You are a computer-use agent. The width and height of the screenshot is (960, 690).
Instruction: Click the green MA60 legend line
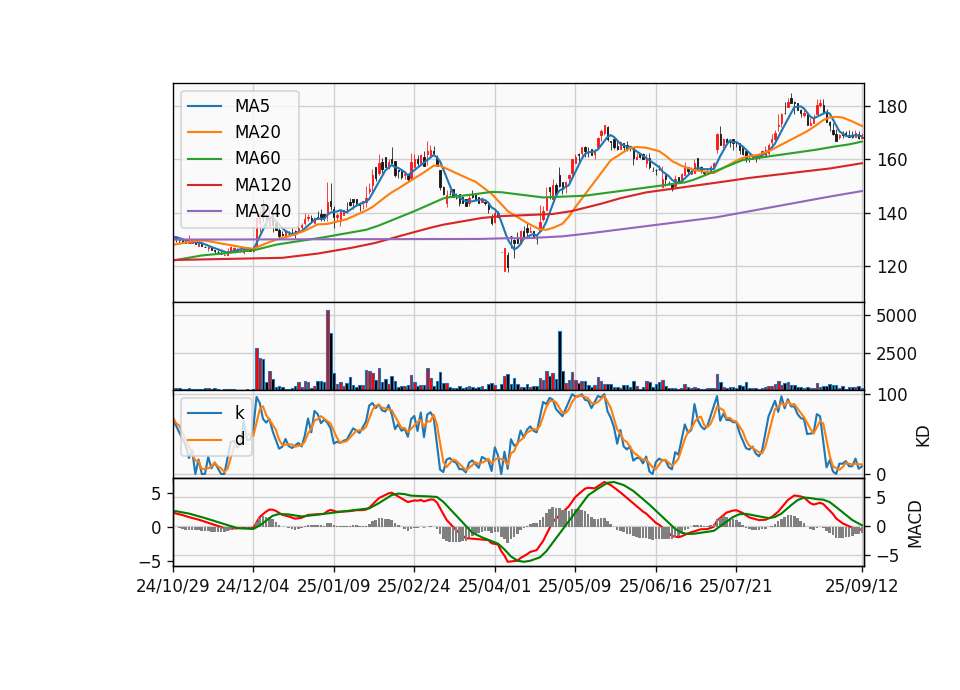tap(204, 159)
